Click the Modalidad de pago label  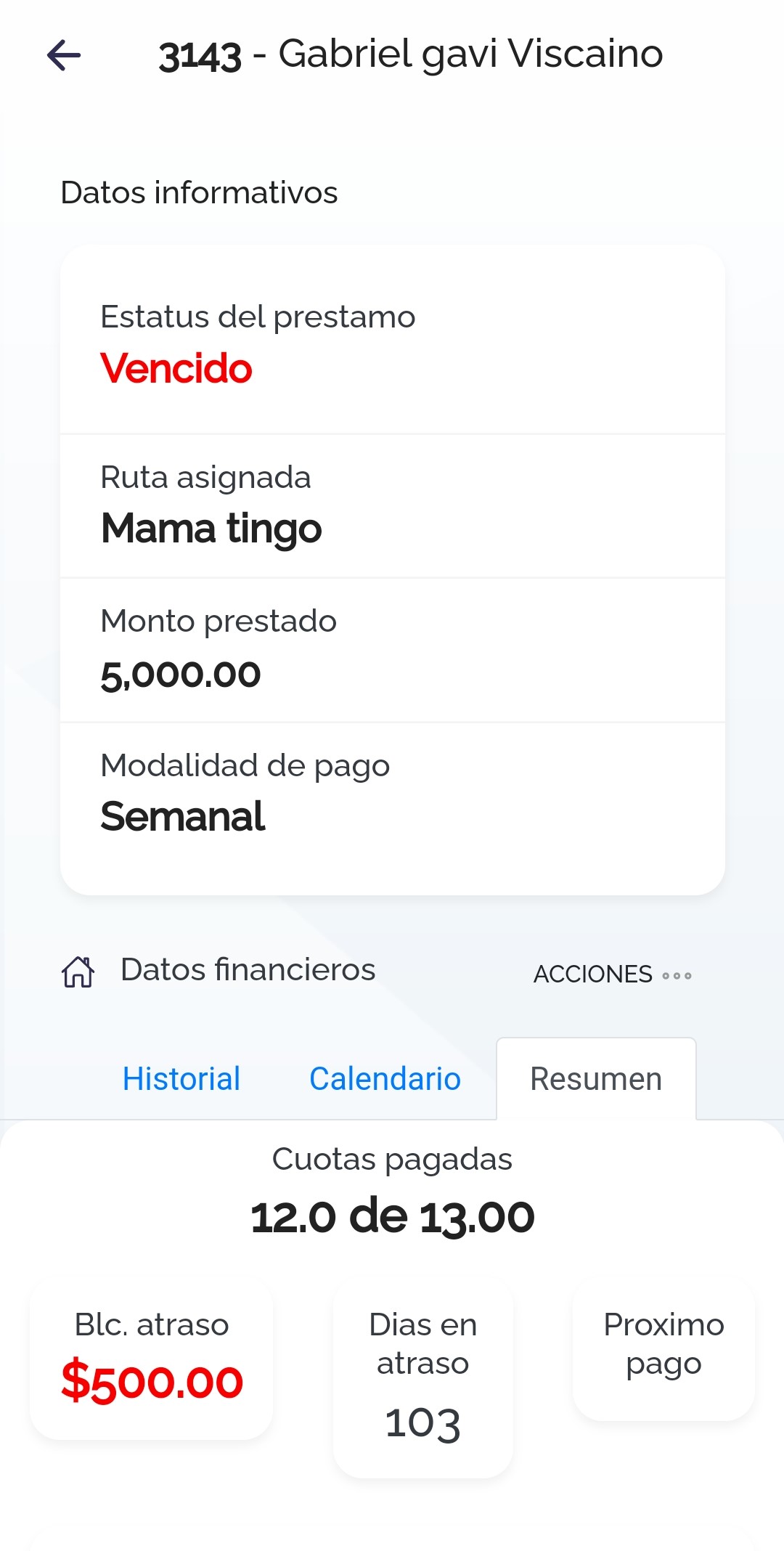coord(245,766)
